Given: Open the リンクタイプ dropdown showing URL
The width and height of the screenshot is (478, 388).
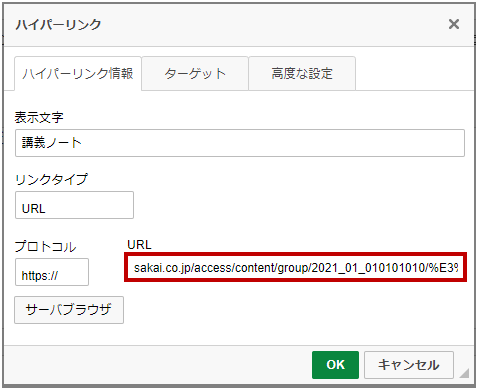Looking at the screenshot, I should click(74, 205).
